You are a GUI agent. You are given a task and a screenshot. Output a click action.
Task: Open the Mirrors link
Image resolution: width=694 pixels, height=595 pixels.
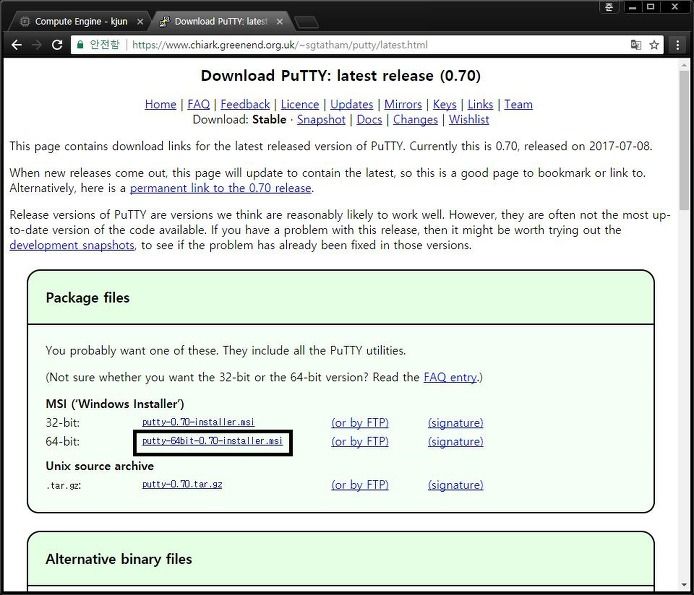(403, 104)
